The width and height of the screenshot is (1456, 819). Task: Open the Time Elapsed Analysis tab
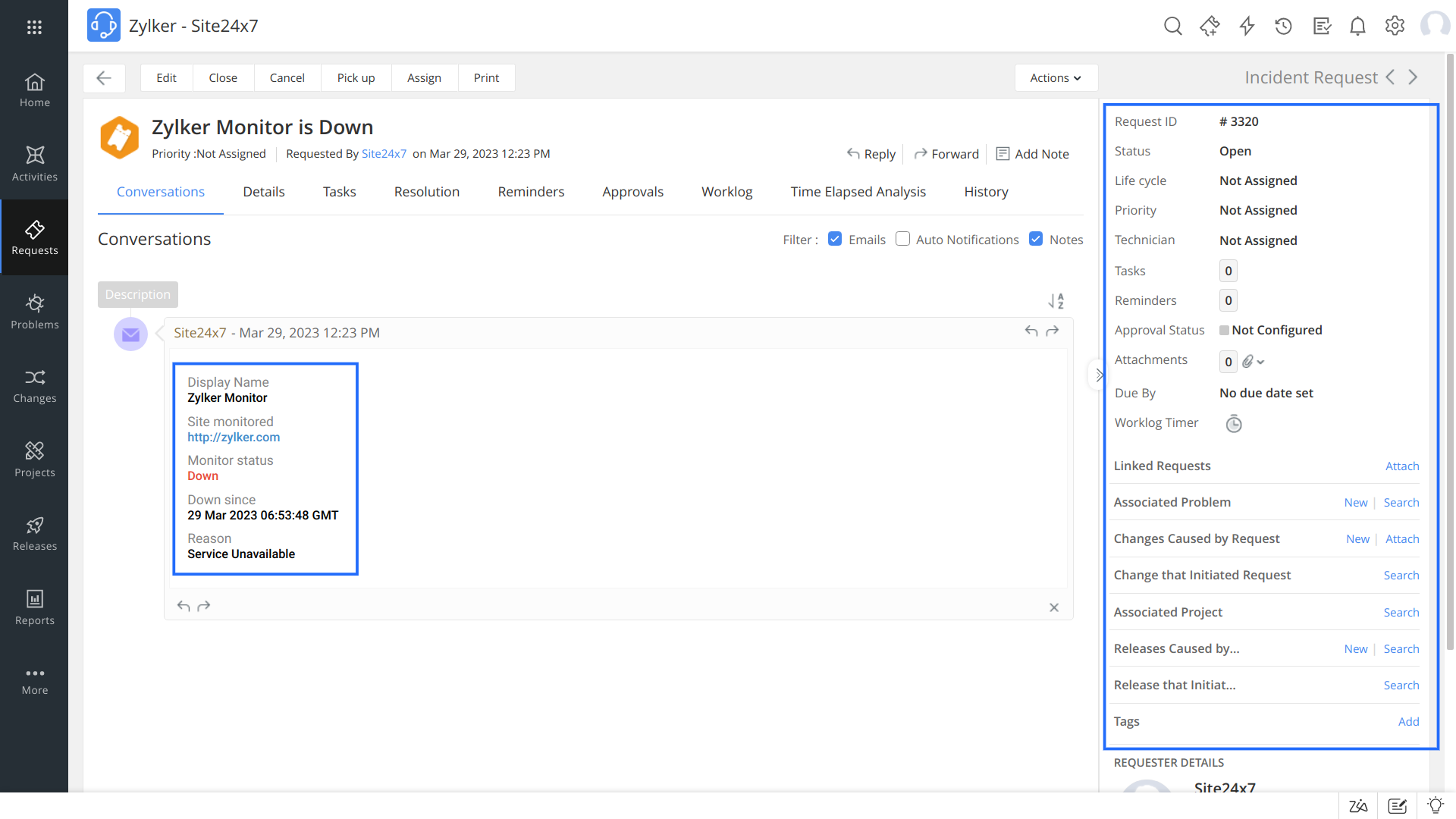(858, 191)
